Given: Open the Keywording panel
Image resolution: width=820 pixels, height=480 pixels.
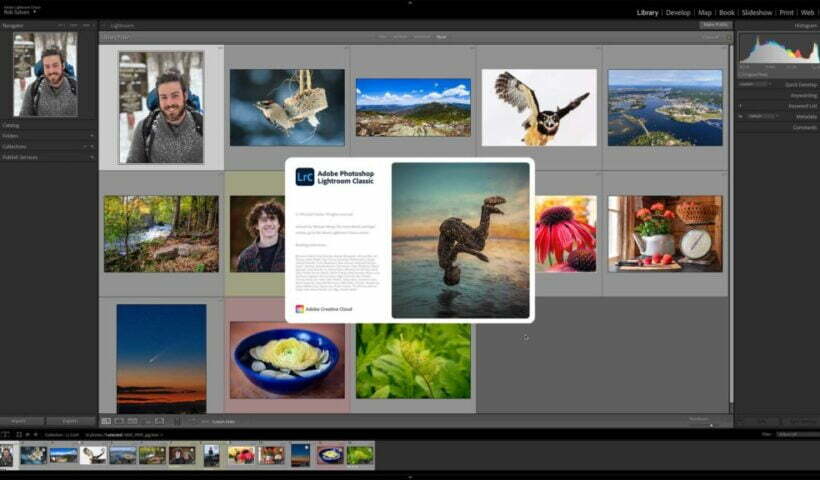Looking at the screenshot, I should 802,95.
